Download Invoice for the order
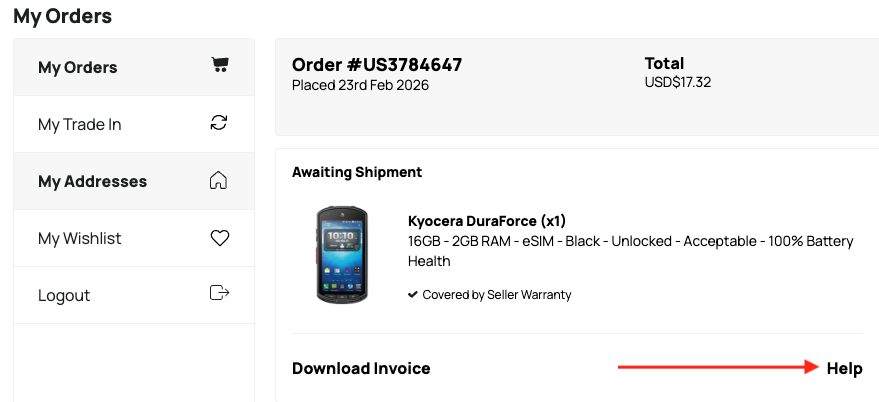879x402 pixels. click(361, 369)
